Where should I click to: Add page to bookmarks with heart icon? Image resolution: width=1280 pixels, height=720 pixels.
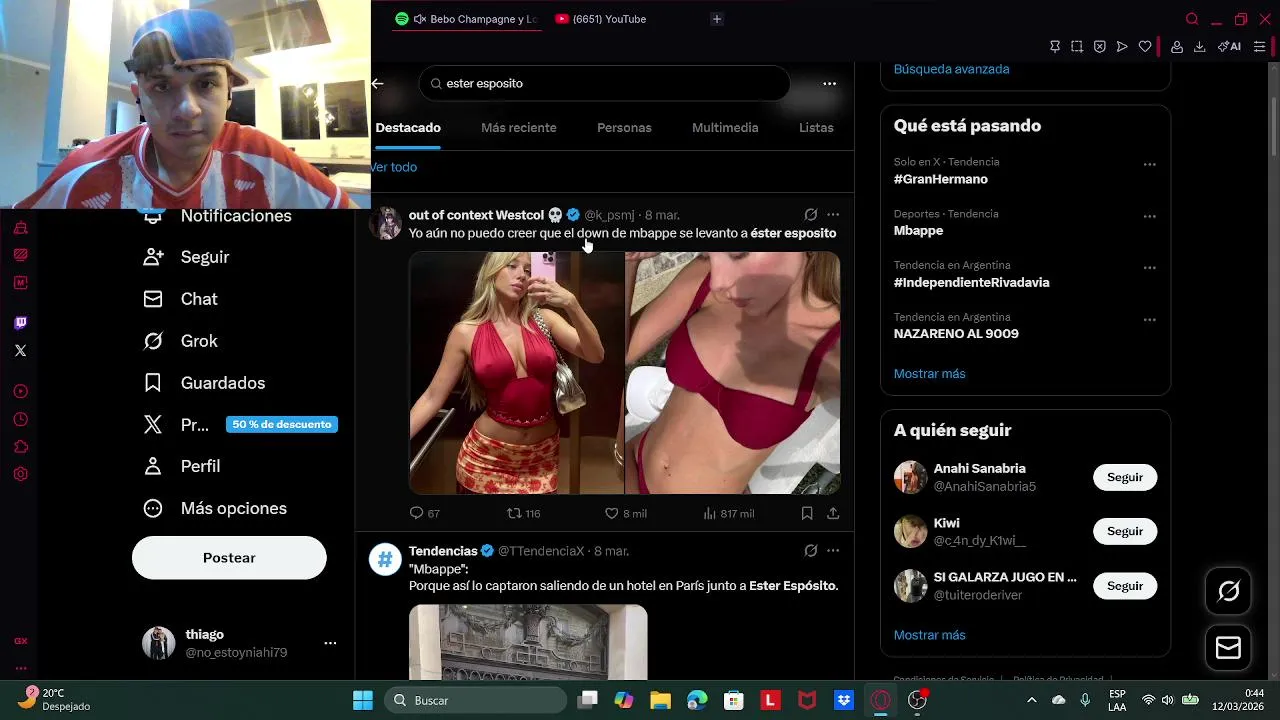(1145, 46)
